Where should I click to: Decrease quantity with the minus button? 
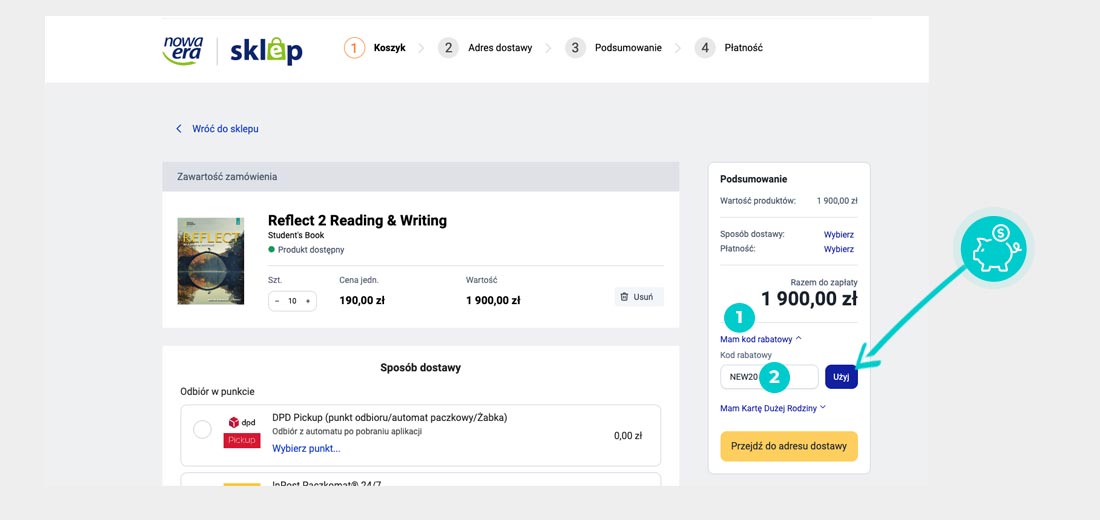[x=277, y=301]
